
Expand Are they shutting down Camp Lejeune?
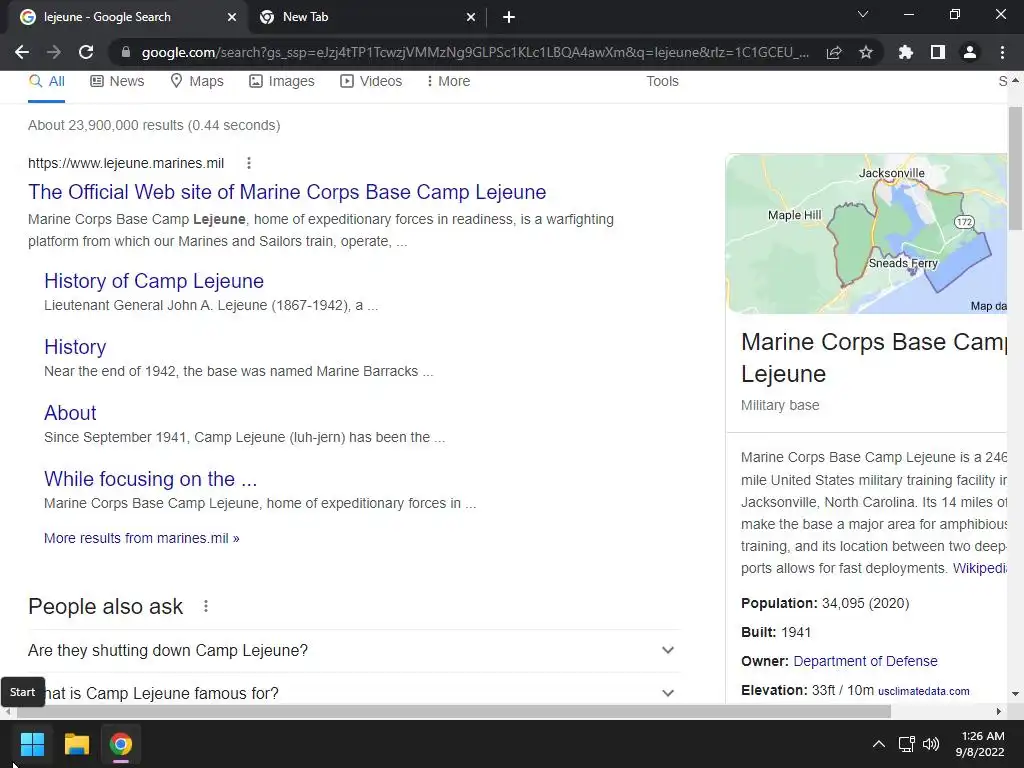pos(354,650)
